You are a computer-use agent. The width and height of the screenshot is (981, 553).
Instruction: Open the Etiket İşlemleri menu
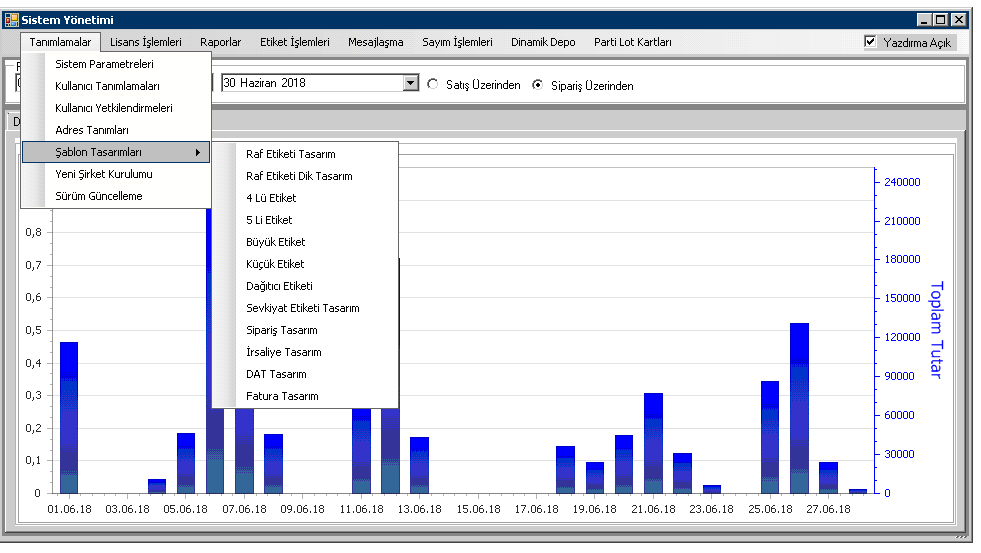point(295,42)
